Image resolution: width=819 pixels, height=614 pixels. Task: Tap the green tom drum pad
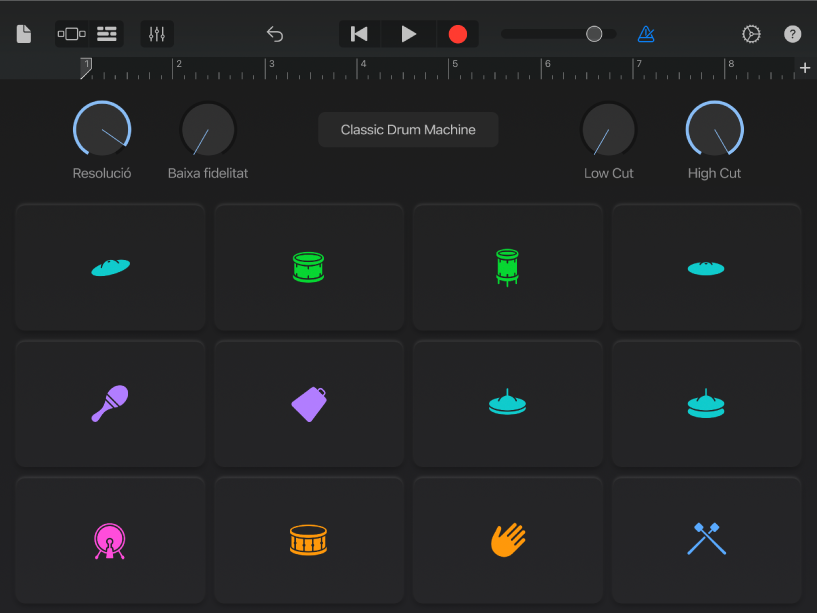[x=507, y=267]
